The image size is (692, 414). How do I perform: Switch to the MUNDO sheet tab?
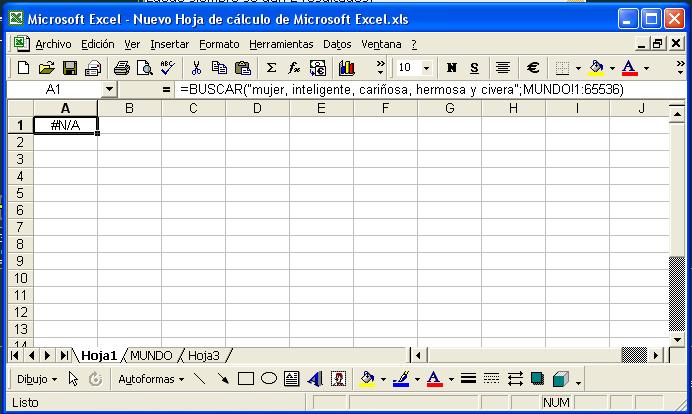(x=151, y=355)
